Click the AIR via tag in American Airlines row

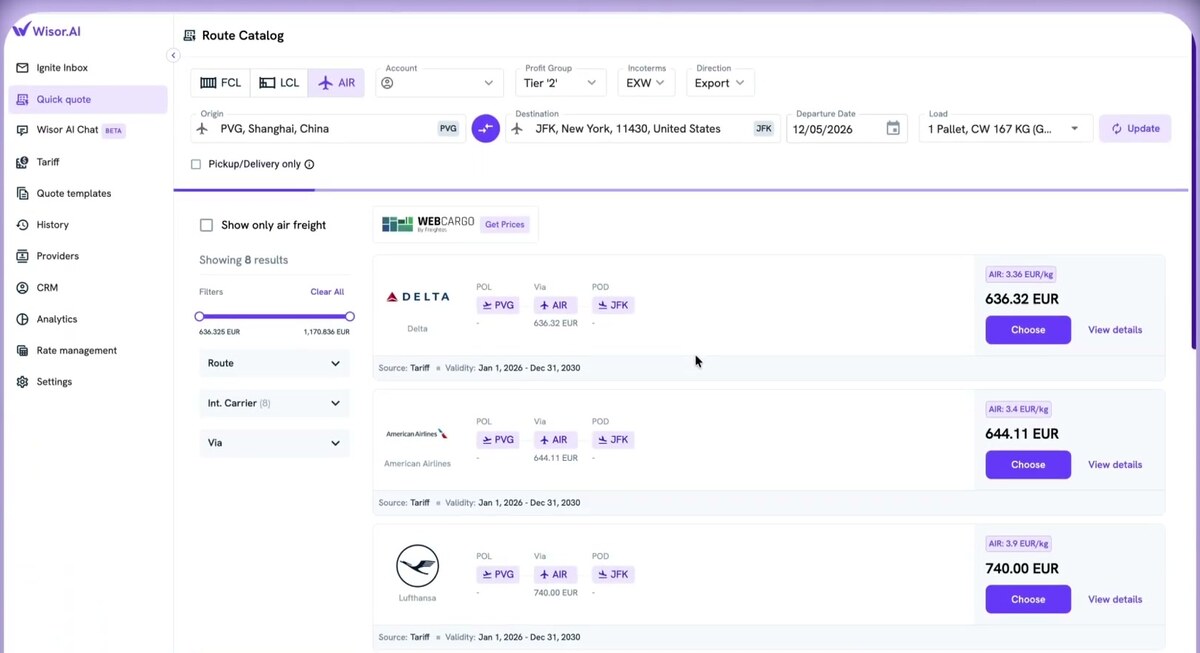pyautogui.click(x=555, y=440)
